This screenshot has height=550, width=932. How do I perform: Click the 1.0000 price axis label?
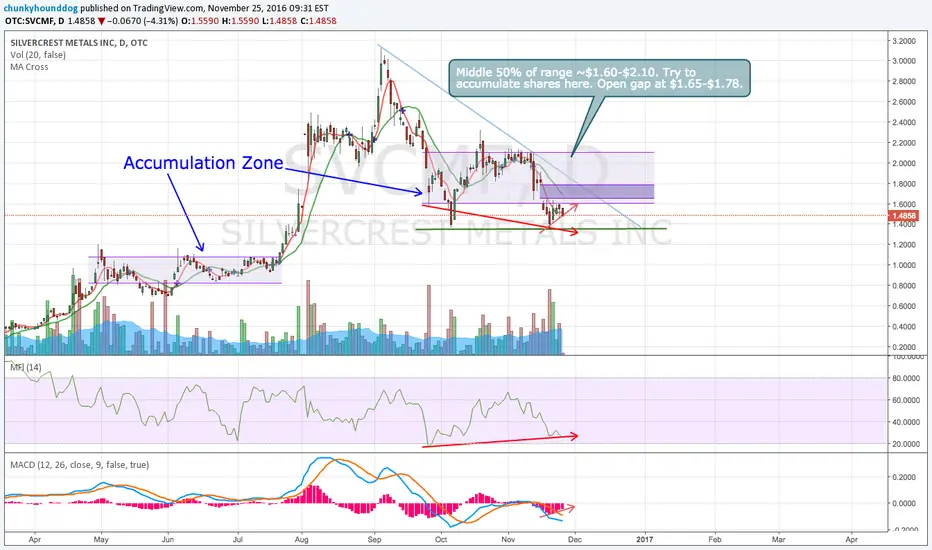(x=903, y=265)
